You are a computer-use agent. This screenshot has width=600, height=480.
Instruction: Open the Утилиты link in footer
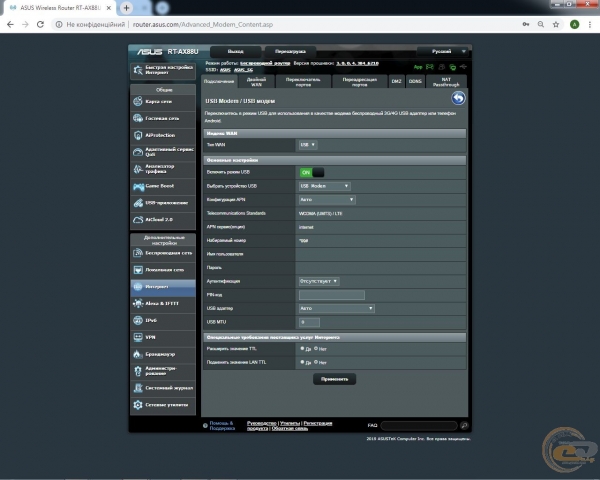point(290,423)
